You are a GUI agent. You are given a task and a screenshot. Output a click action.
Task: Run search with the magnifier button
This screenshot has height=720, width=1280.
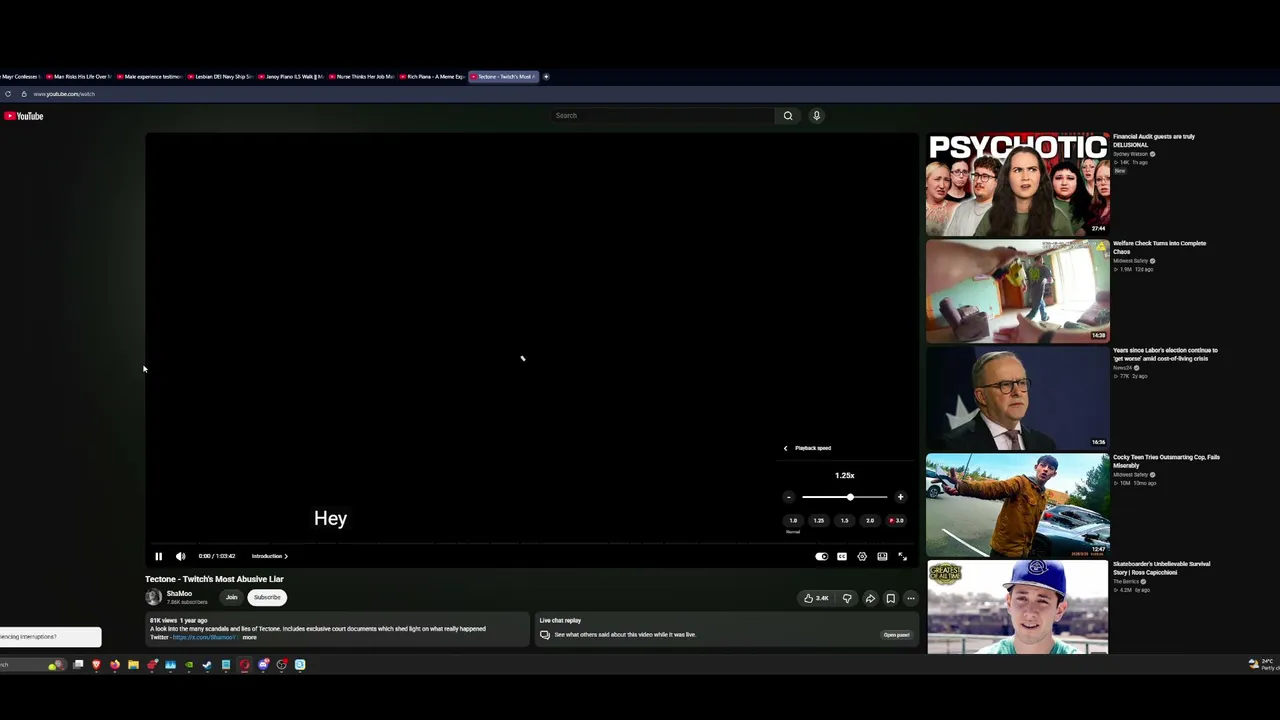tap(788, 116)
